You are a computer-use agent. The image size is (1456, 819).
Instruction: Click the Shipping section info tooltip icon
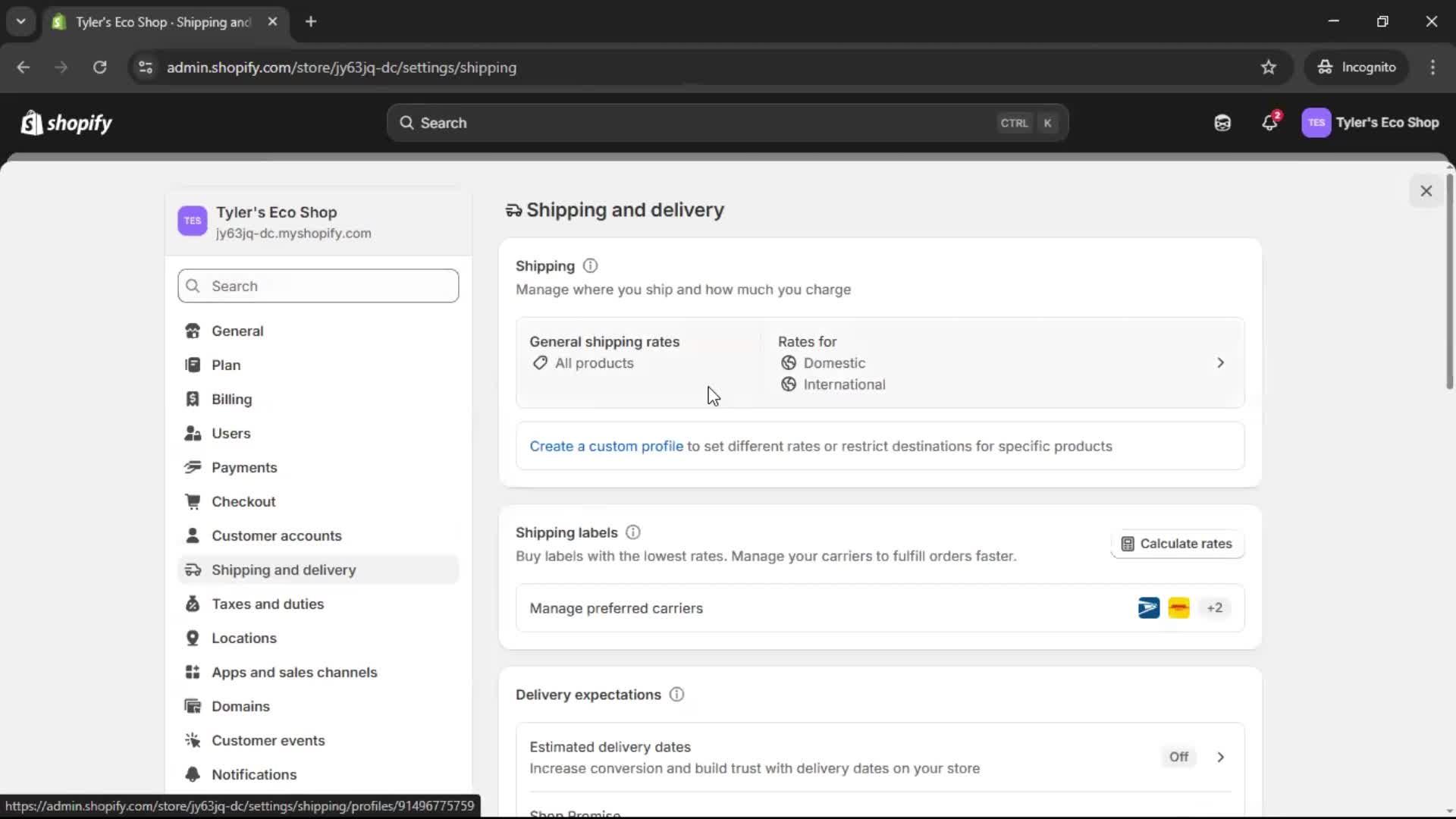[591, 265]
